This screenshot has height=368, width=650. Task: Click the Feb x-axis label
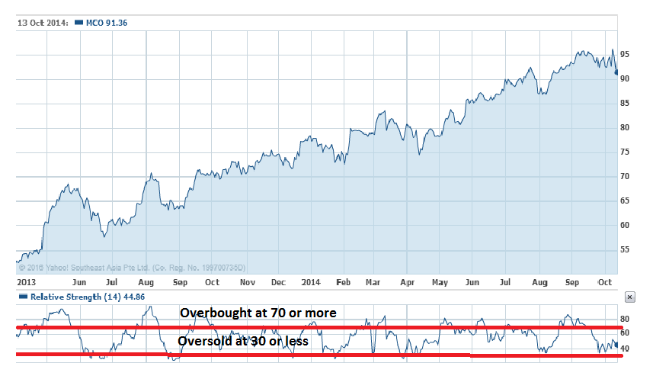[x=343, y=282]
